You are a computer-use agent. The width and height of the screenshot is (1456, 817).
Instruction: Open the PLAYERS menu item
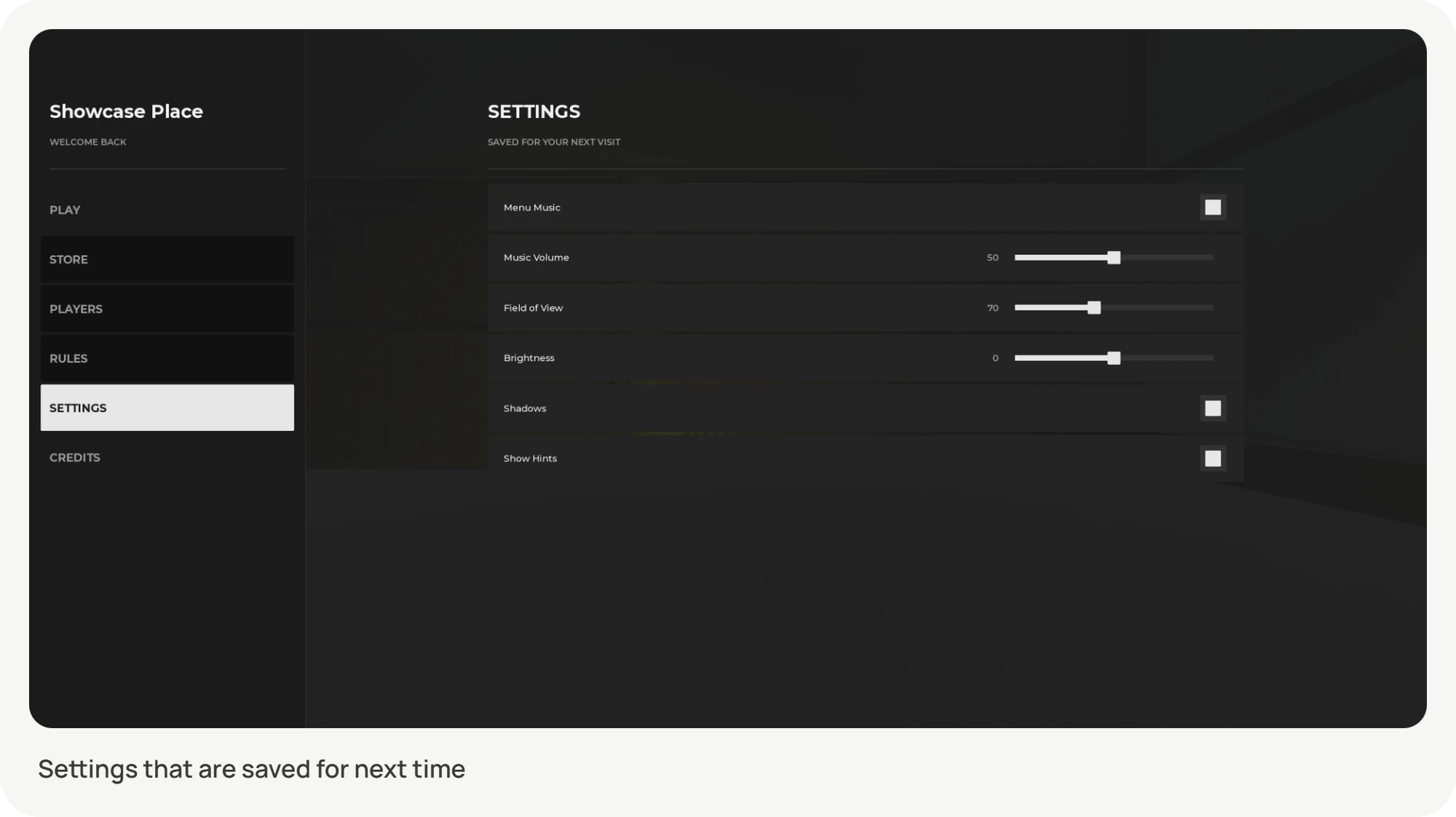(167, 309)
